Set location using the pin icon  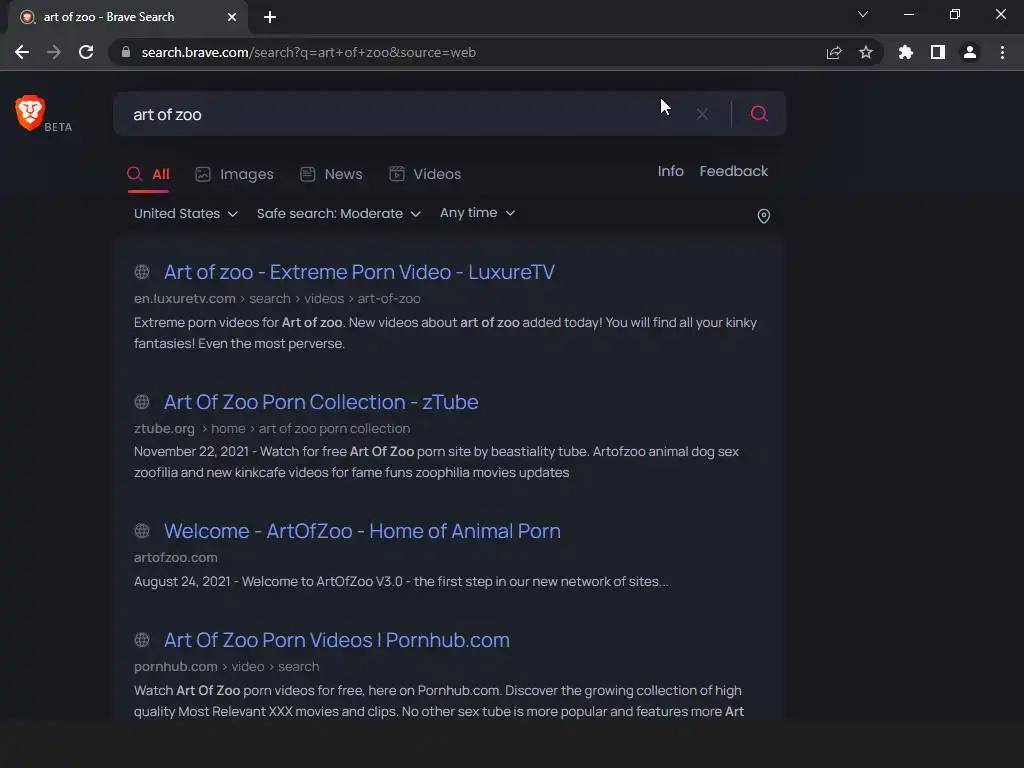(x=763, y=216)
